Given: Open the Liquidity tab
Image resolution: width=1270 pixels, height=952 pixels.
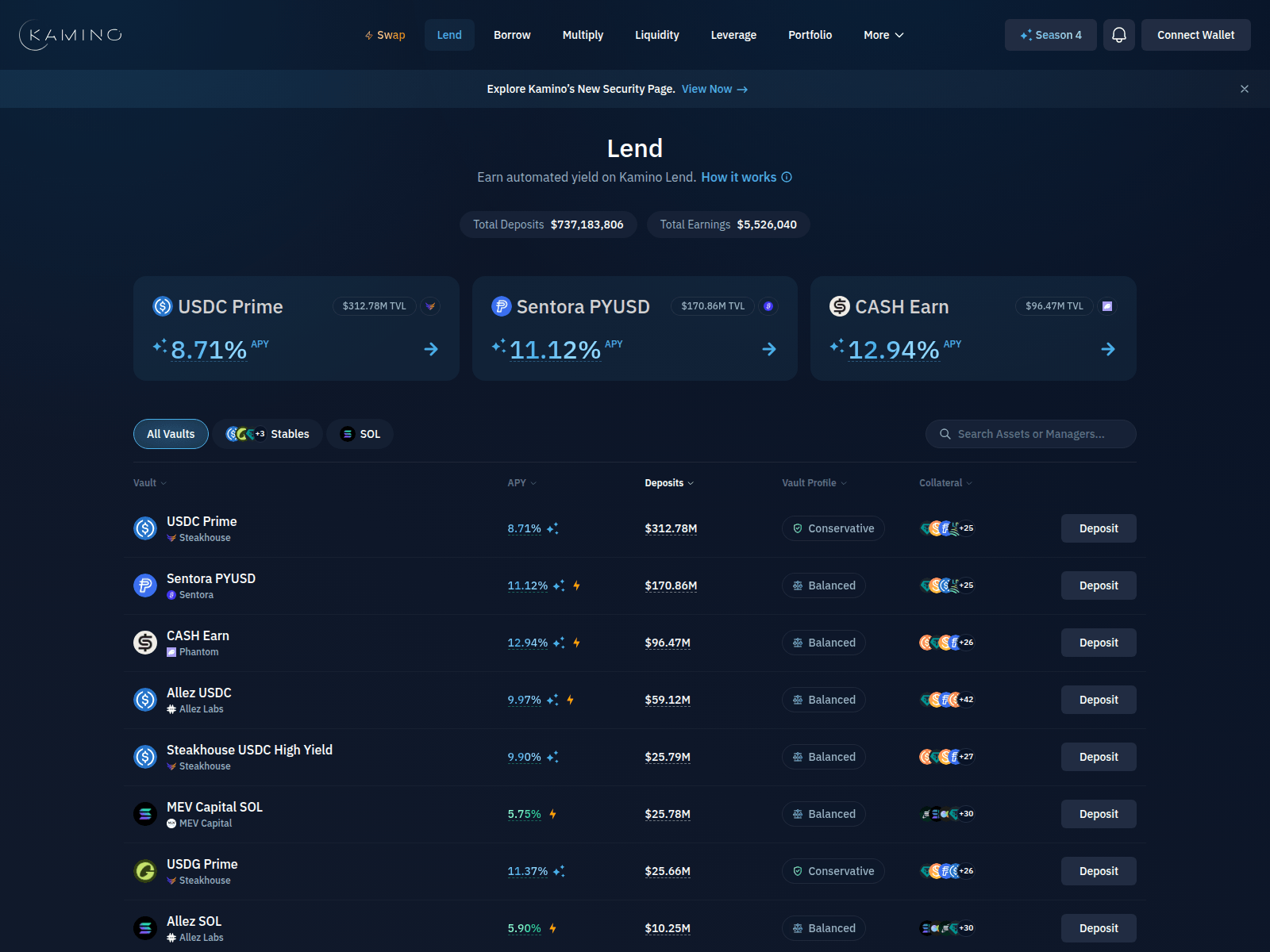Looking at the screenshot, I should pos(657,35).
